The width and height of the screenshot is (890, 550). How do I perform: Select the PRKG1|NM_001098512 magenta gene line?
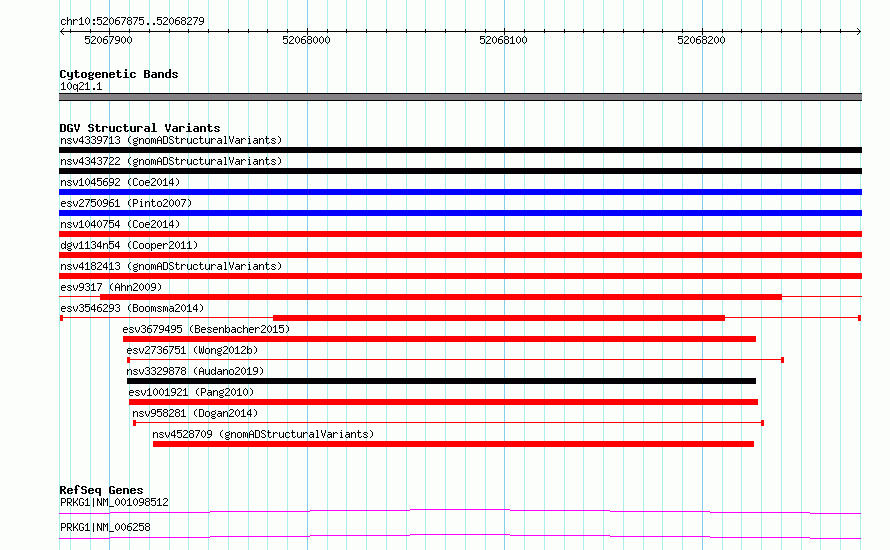[460, 511]
